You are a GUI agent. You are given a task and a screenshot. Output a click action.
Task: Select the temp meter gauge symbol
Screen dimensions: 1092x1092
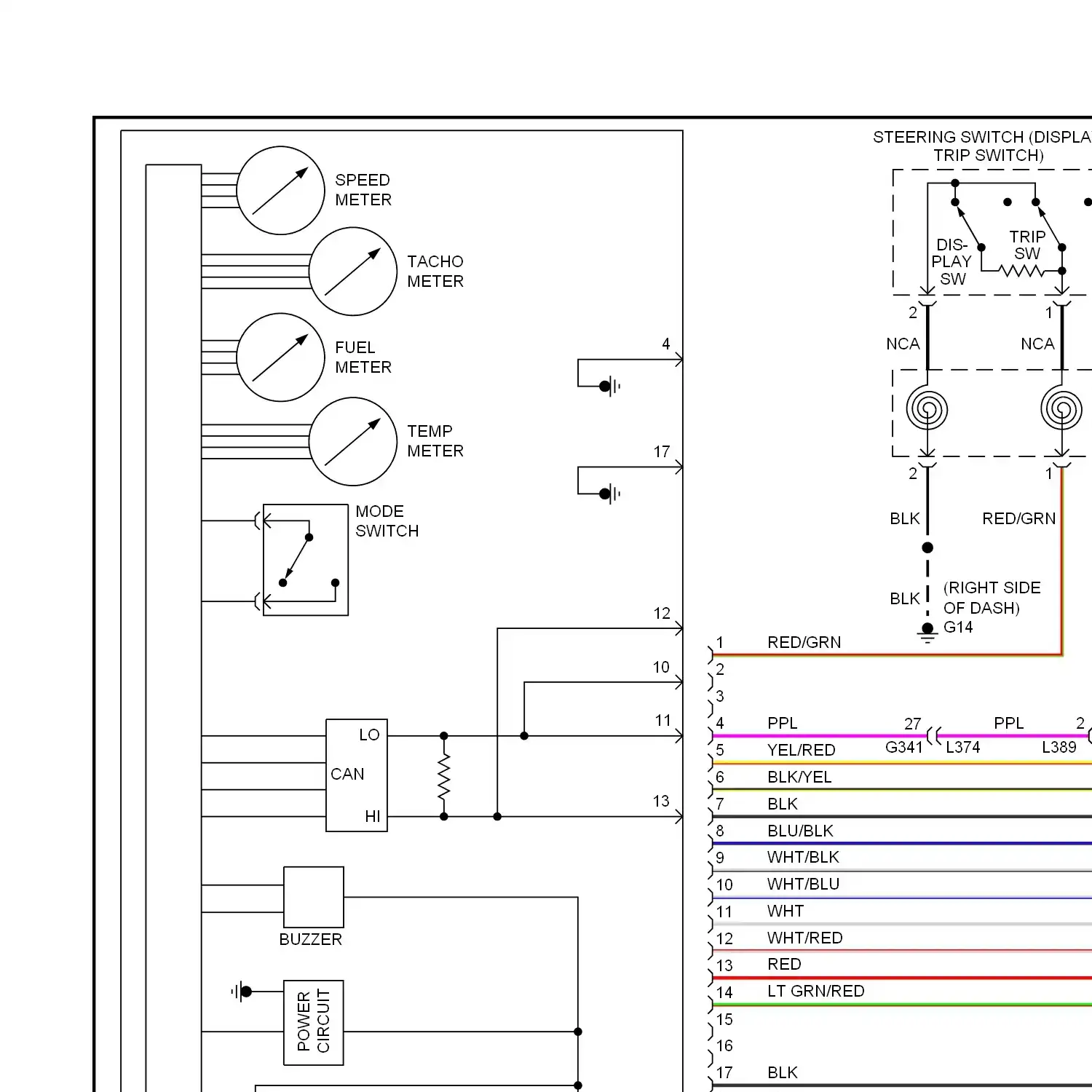tap(353, 442)
